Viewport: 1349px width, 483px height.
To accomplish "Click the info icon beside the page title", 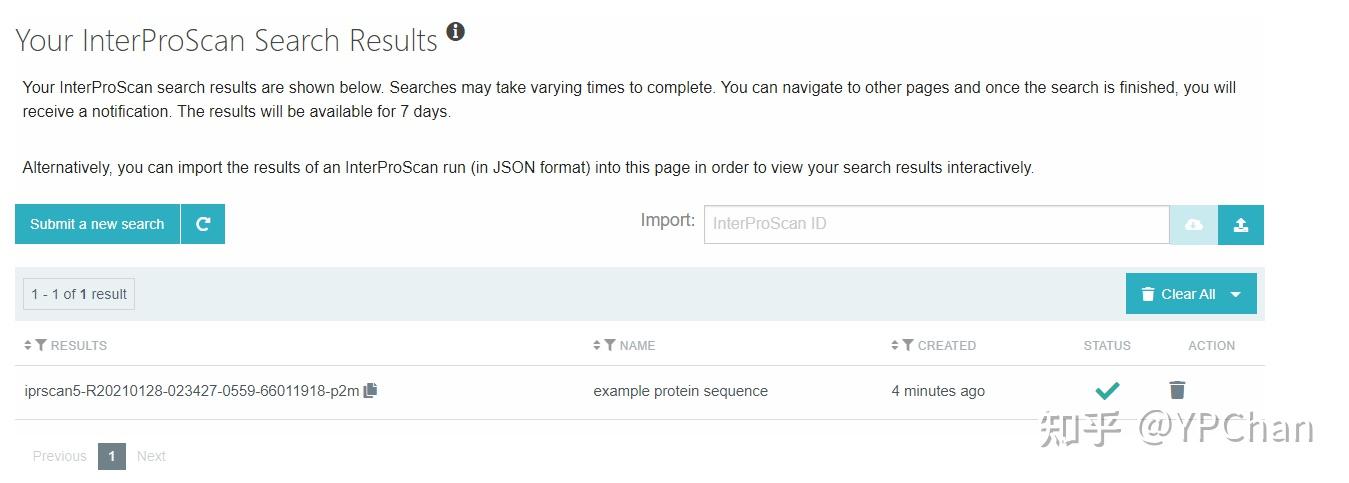I will (455, 32).
